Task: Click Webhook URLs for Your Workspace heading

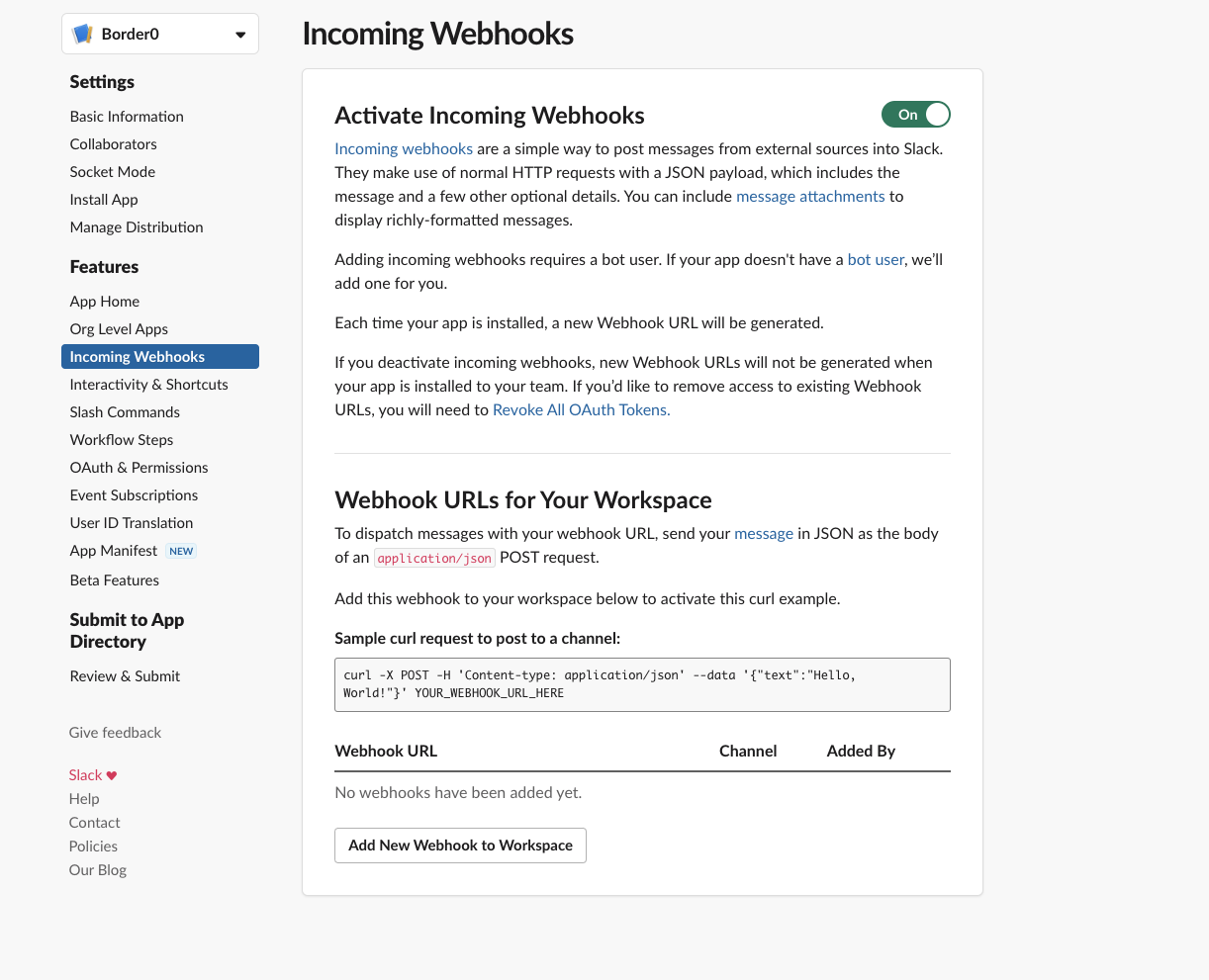Action: pos(523,500)
